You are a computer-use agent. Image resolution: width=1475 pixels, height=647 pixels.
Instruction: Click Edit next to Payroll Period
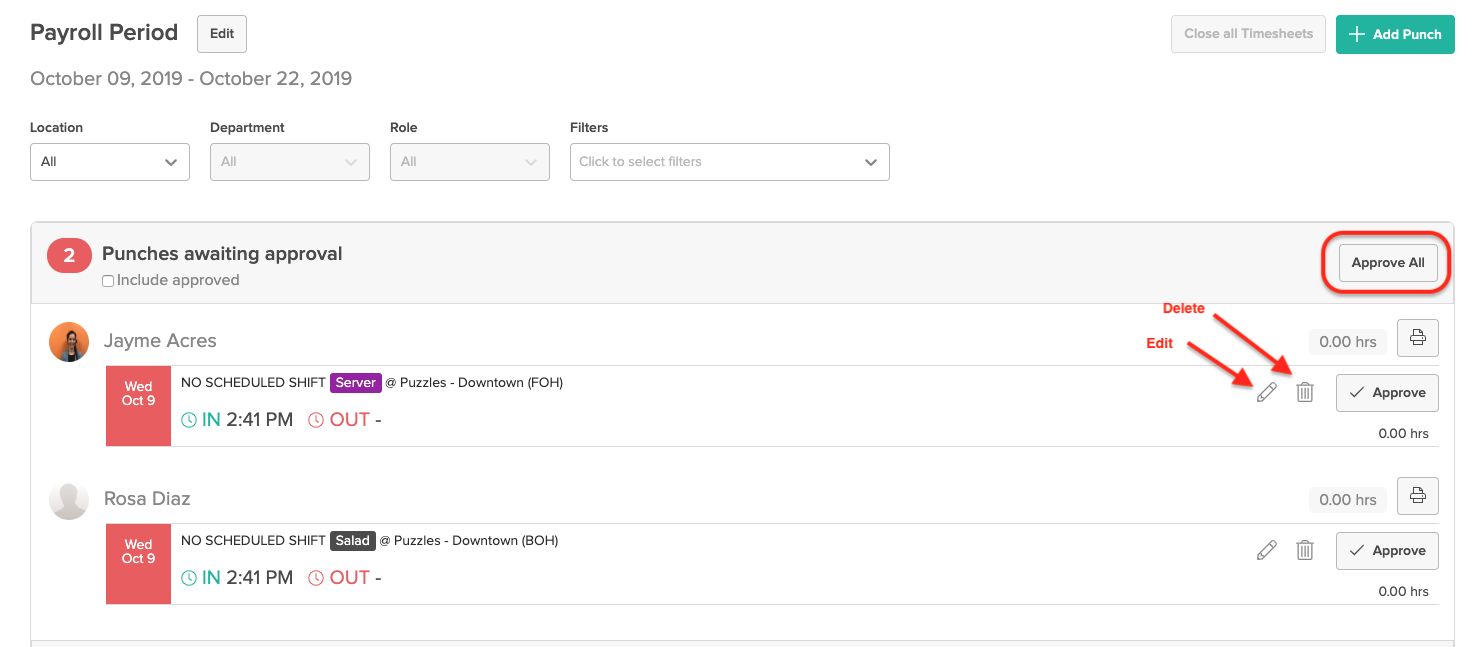click(221, 33)
